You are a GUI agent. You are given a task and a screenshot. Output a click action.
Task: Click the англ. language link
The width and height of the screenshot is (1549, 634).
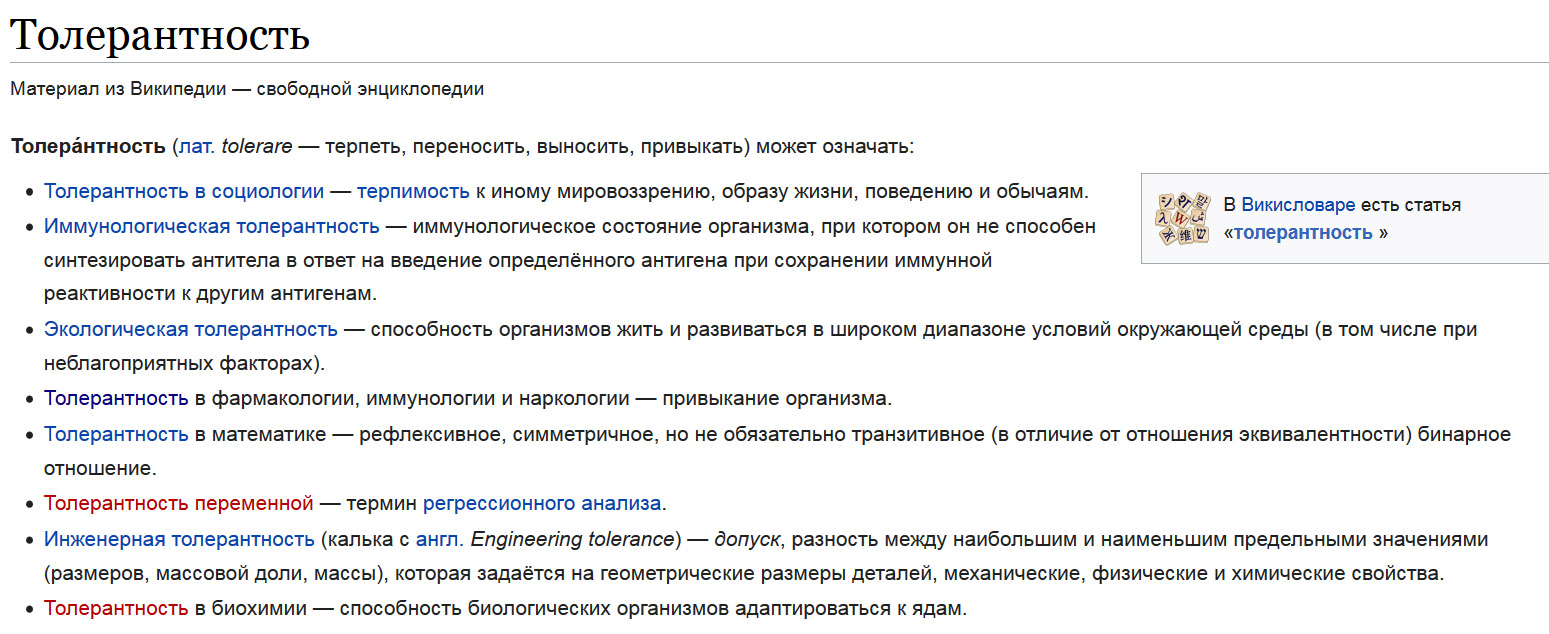point(440,539)
